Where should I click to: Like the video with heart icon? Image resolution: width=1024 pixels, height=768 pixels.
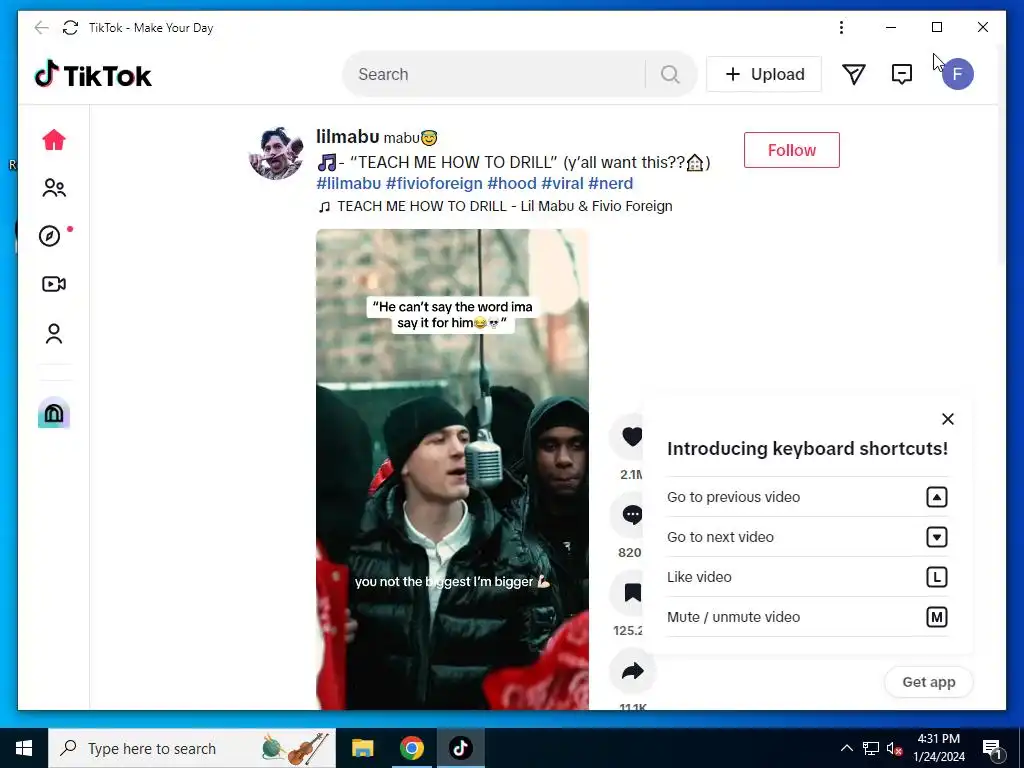(631, 436)
